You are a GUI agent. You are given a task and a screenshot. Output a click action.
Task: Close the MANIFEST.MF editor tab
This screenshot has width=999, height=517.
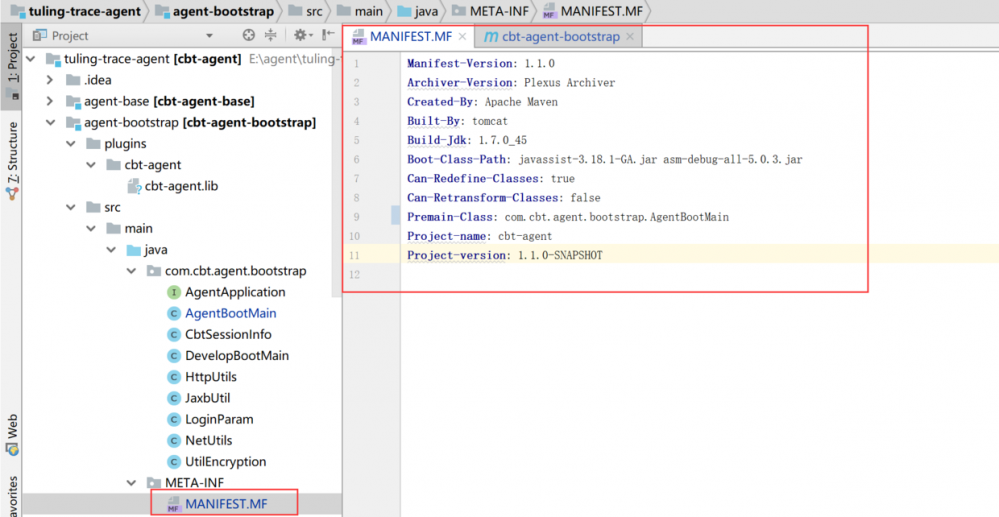point(463,36)
